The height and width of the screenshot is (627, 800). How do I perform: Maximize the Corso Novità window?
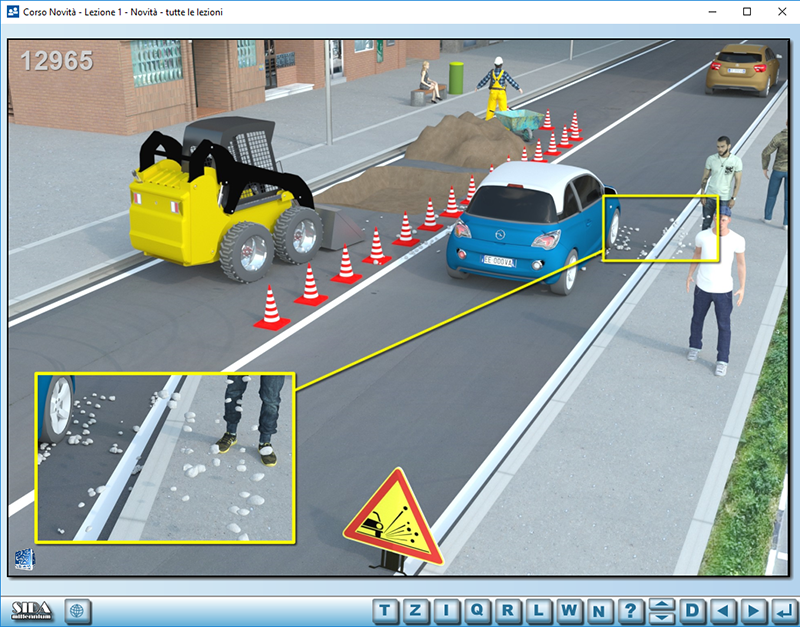coord(746,11)
